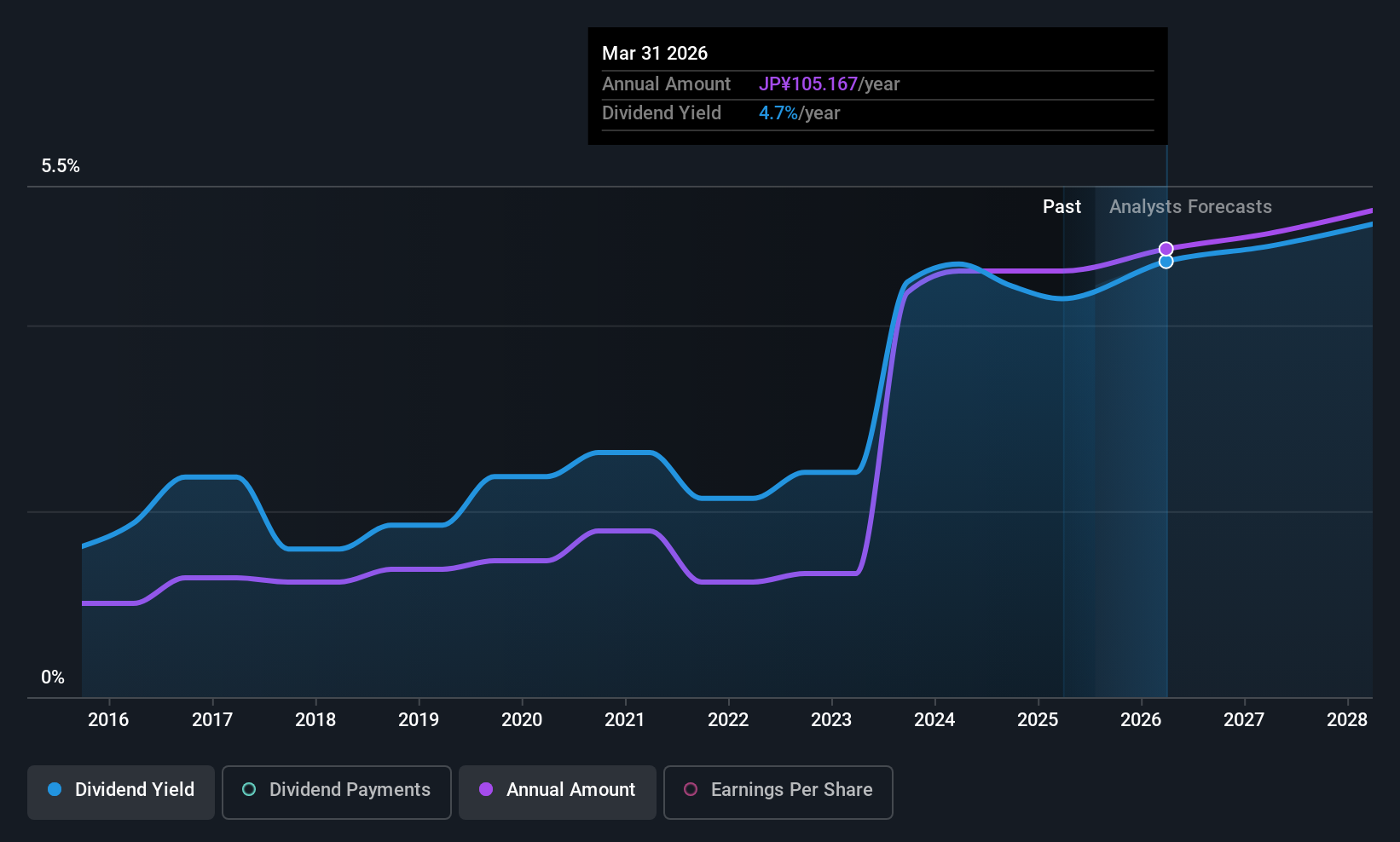Click the Analysts Forecasts label
1400x842 pixels.
pos(1190,207)
